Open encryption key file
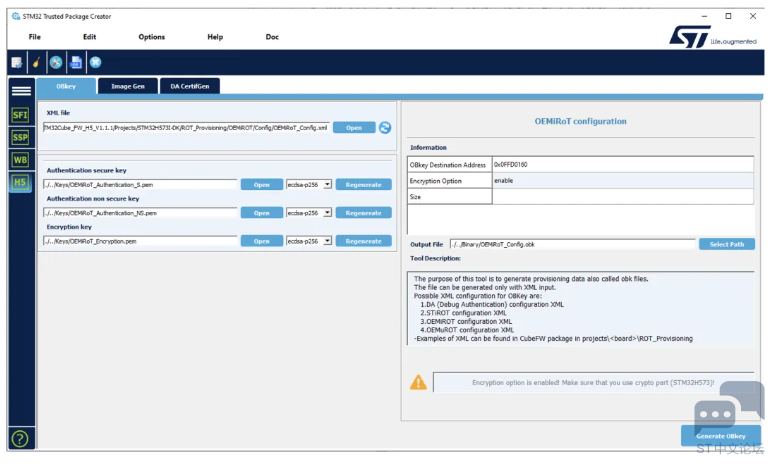 262,241
